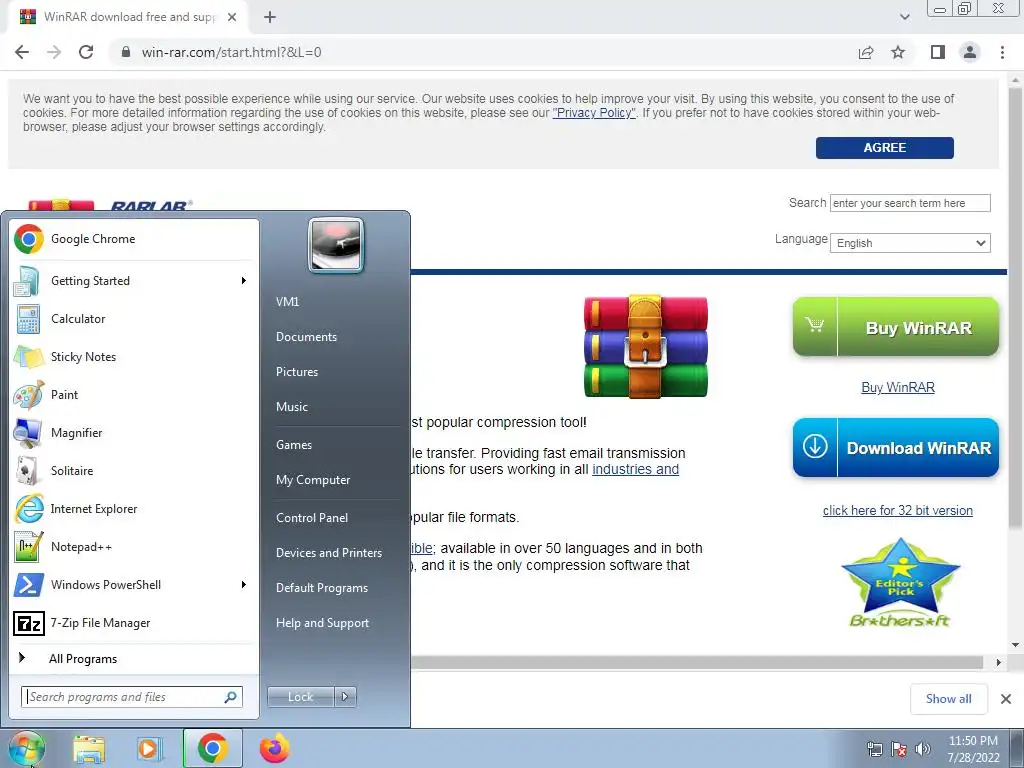This screenshot has width=1024, height=768.
Task: Close the WinRAR download tab
Action: (x=232, y=17)
